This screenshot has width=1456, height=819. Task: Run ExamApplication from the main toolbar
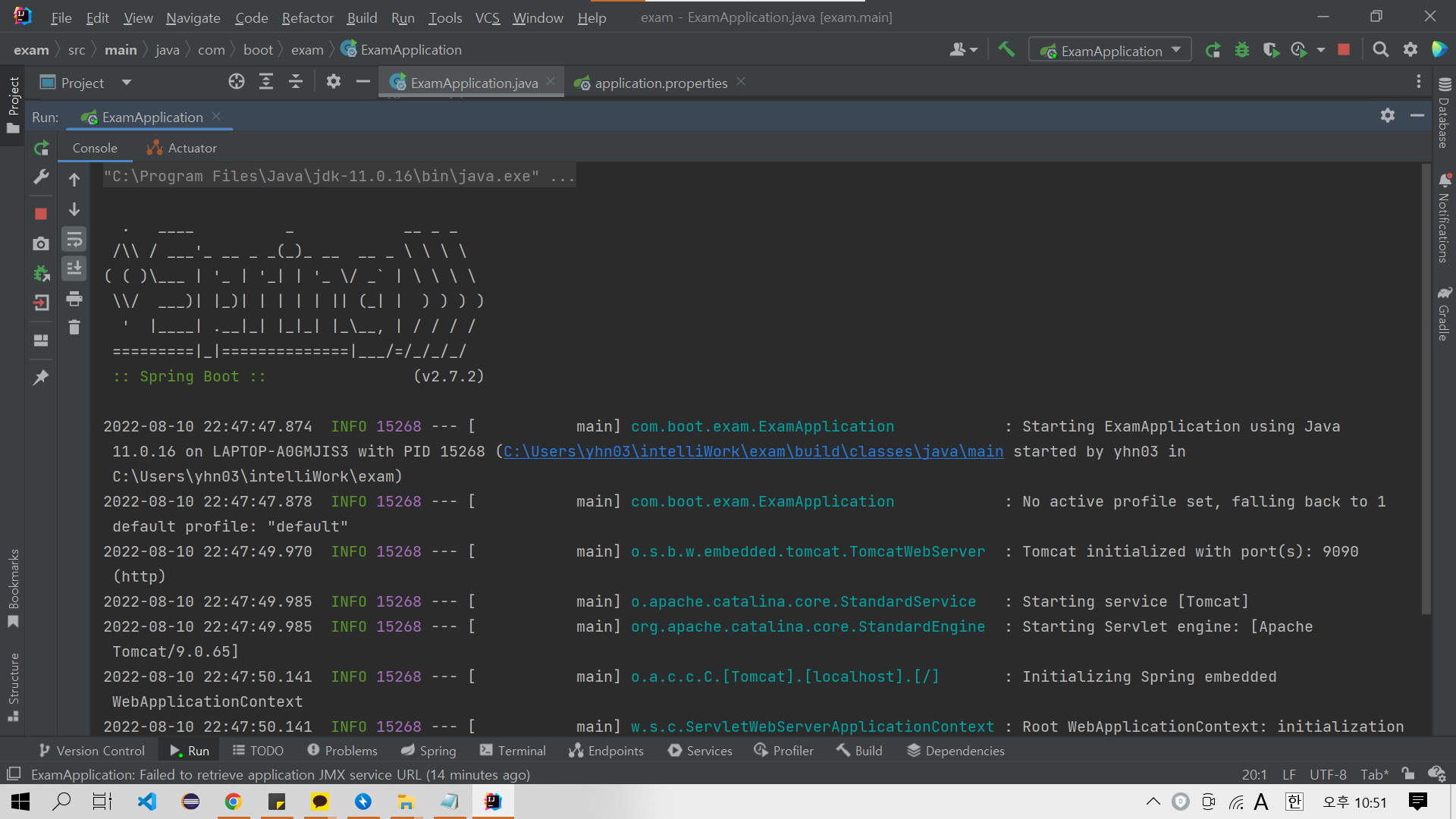coord(1213,50)
